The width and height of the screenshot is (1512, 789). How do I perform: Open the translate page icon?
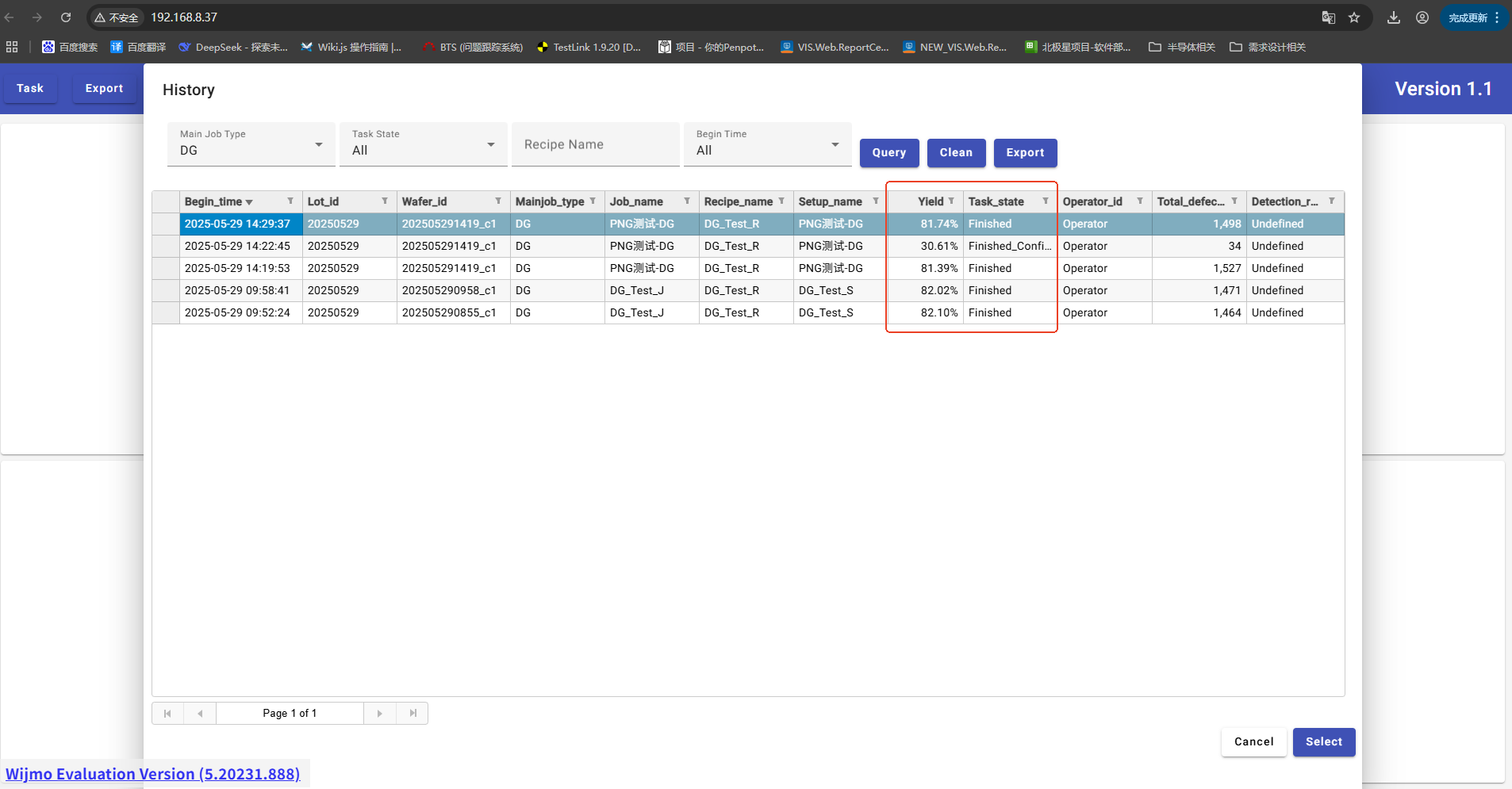1329,17
